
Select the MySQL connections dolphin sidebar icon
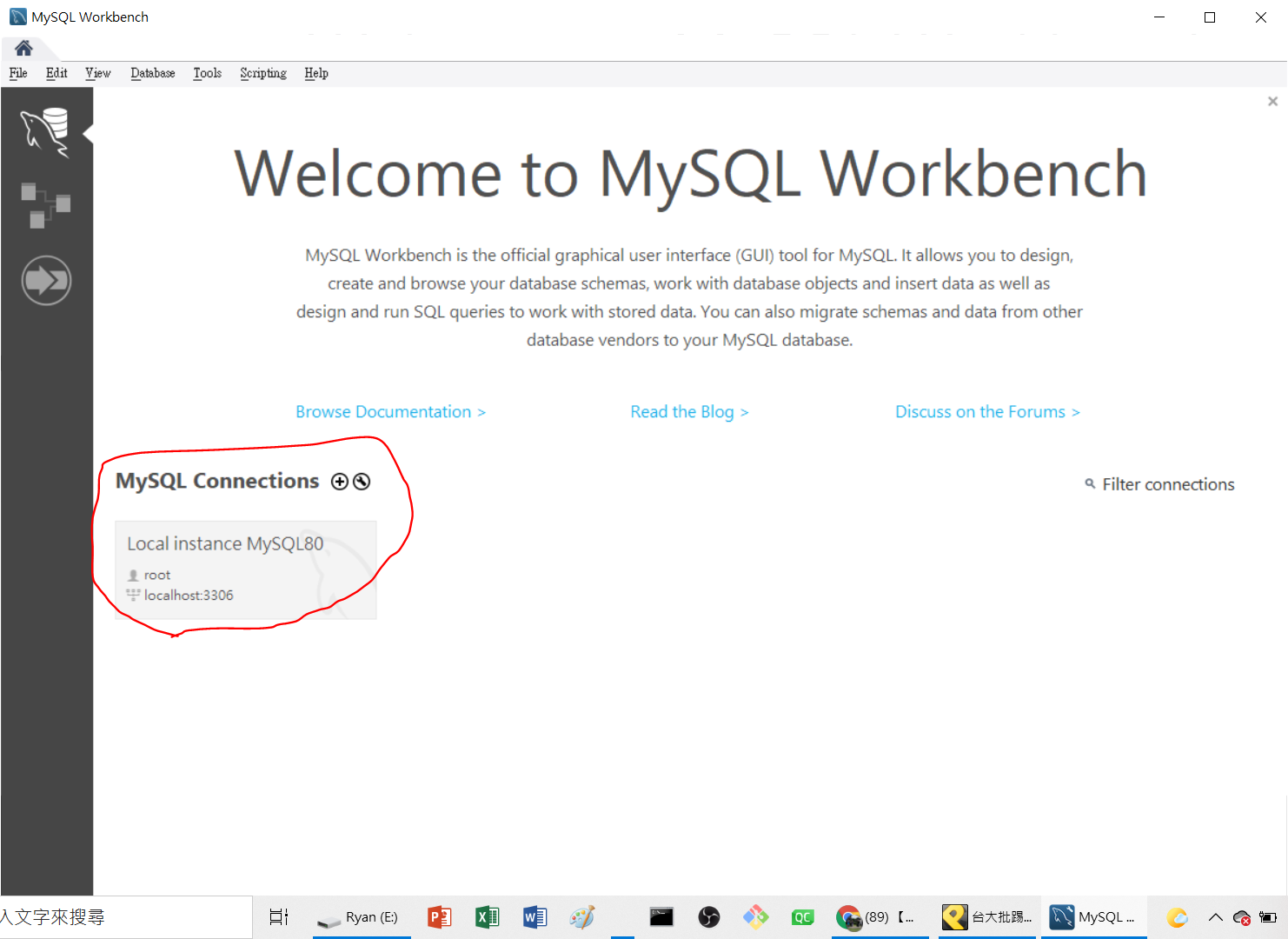click(45, 132)
